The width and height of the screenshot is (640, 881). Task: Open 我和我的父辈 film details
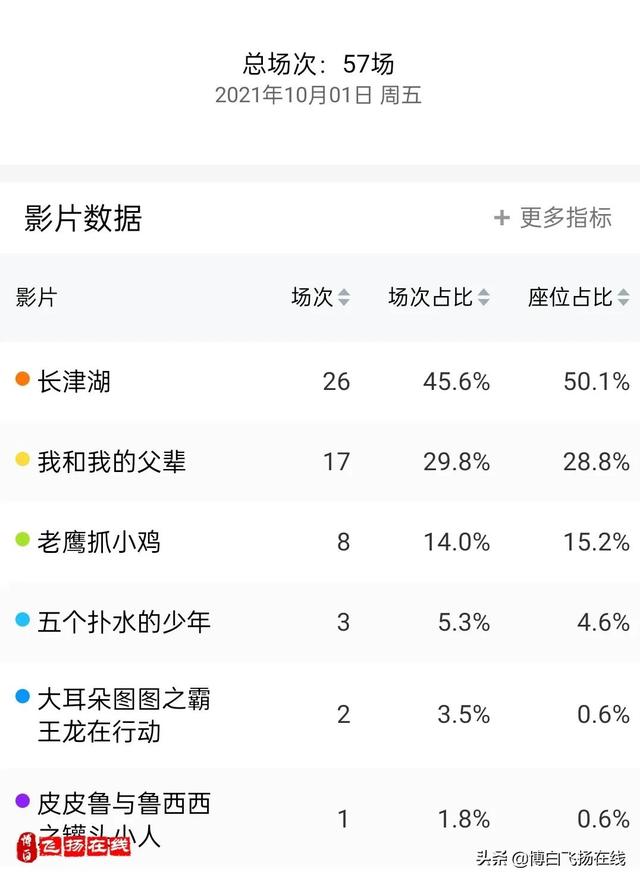point(111,462)
